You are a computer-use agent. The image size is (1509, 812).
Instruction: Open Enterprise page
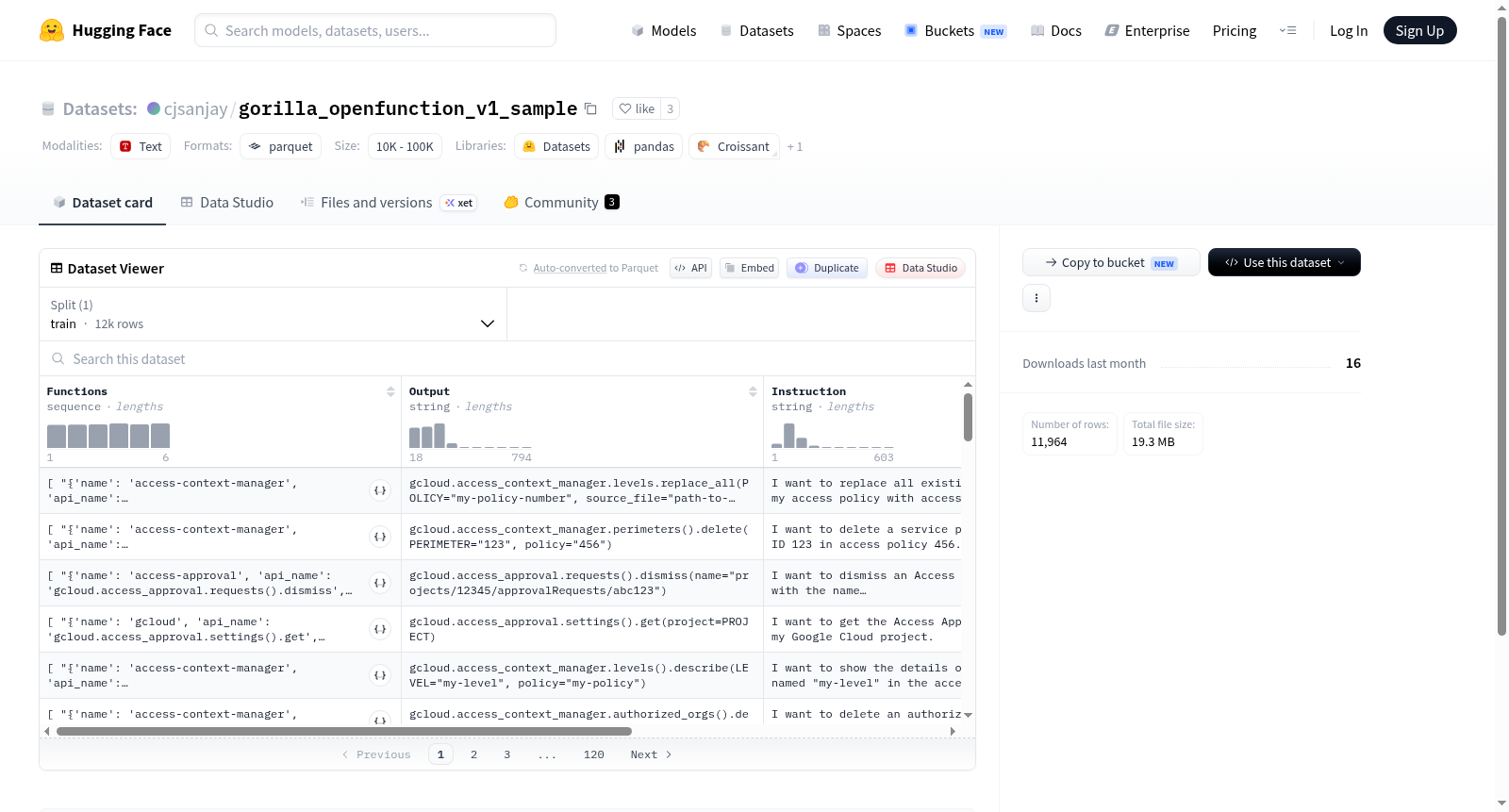tap(1148, 30)
